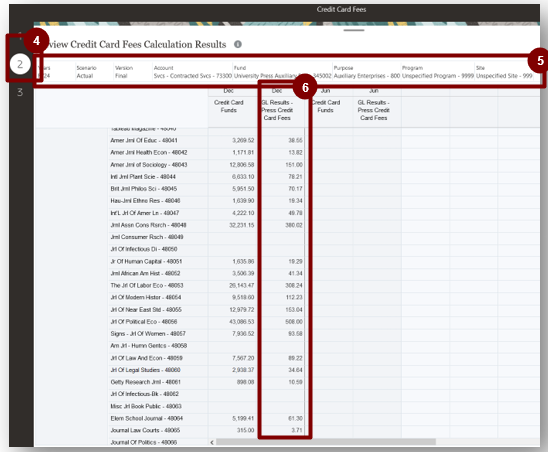Select row Int'L Jrl Of Amer Ln - 48047

(x=145, y=213)
